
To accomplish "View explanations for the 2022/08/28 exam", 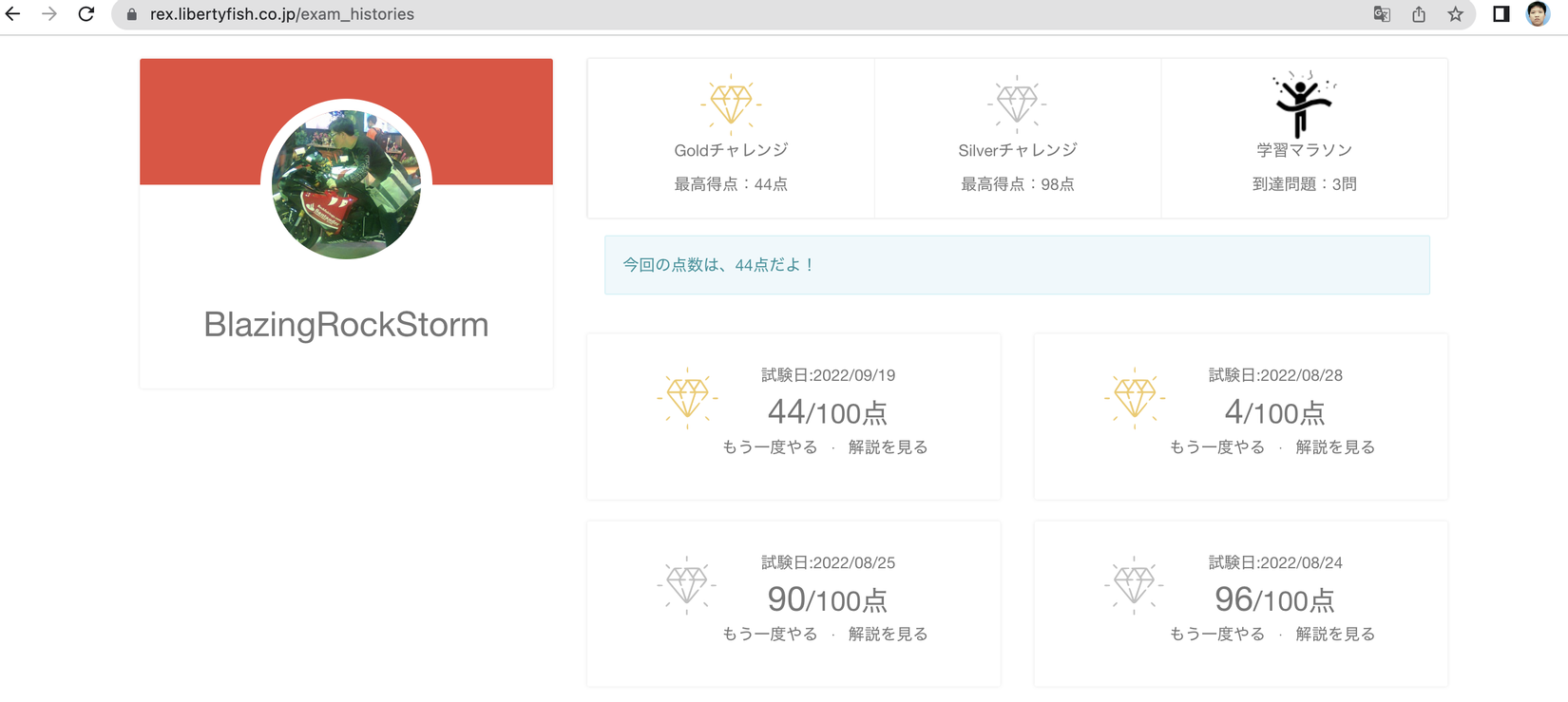I will [1335, 447].
